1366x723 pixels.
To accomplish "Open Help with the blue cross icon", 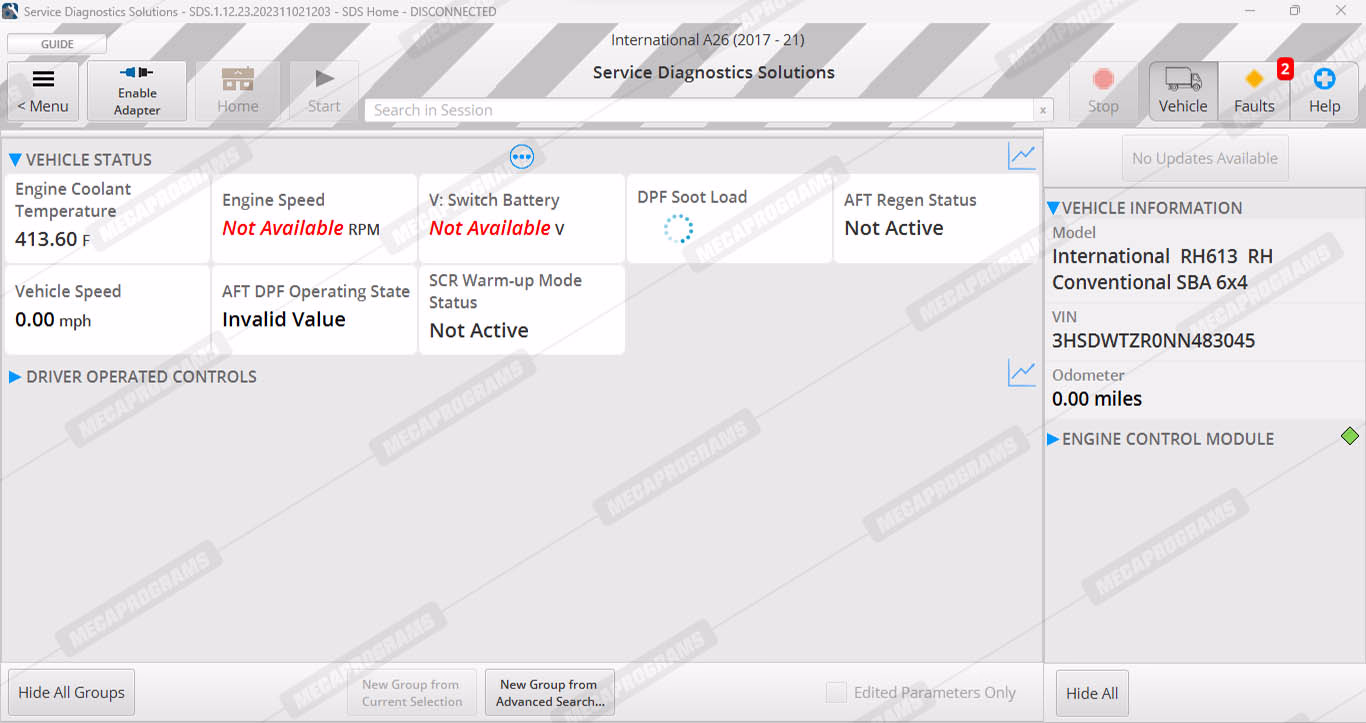I will tap(1324, 91).
